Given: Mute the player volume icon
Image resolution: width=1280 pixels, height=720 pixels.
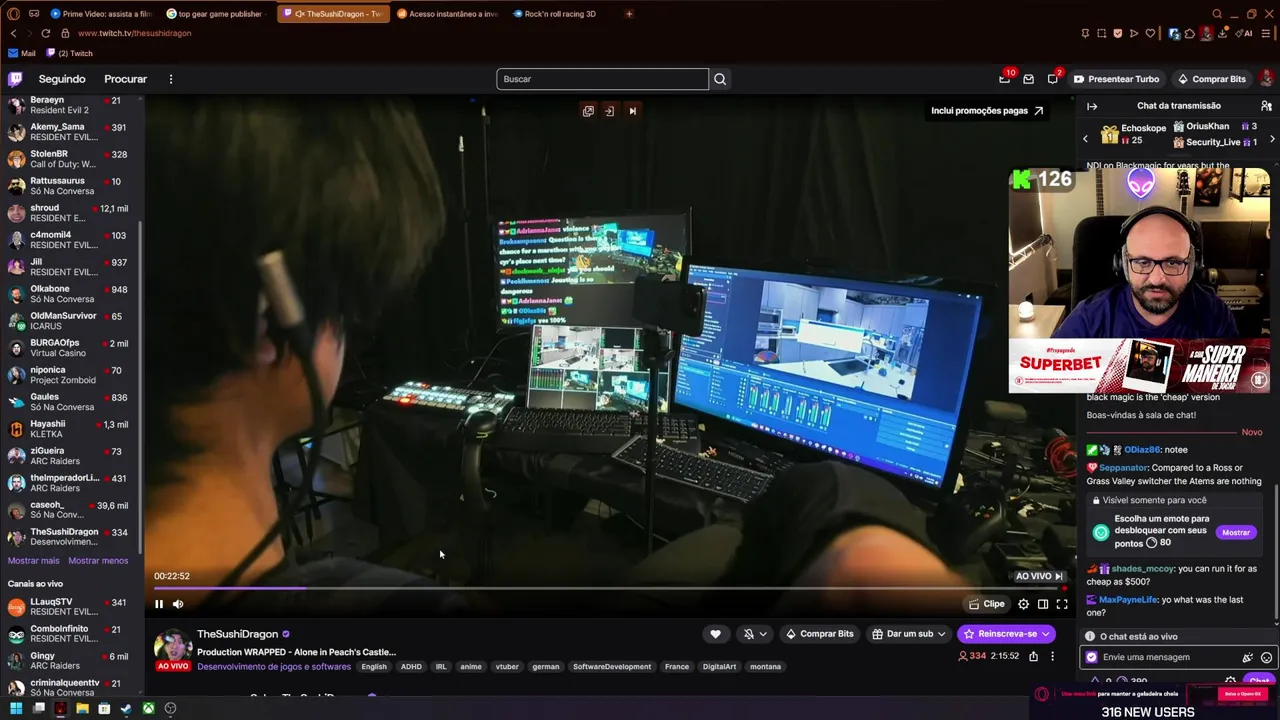Looking at the screenshot, I should [178, 604].
